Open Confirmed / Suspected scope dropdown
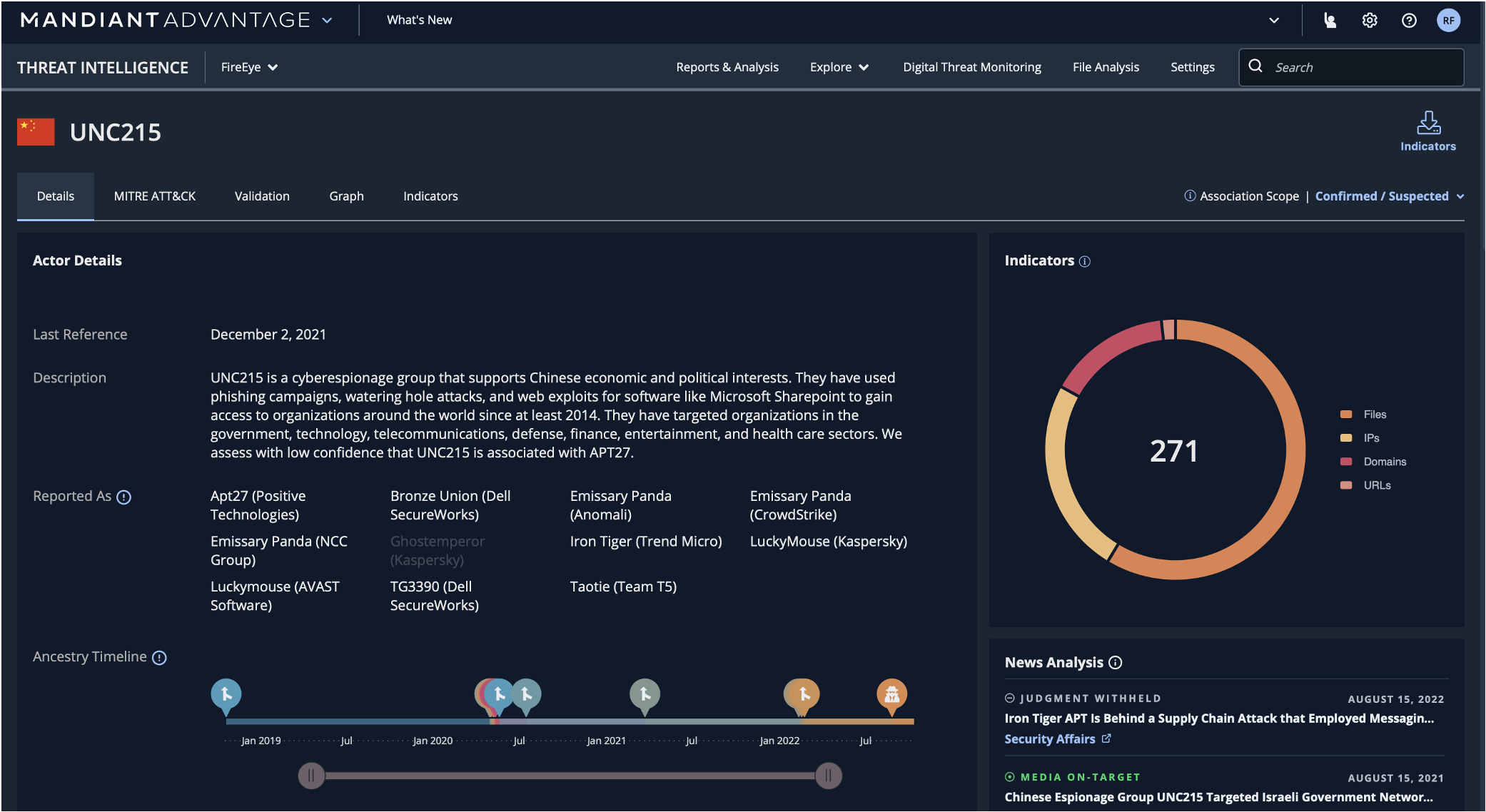The height and width of the screenshot is (812, 1486). click(x=1389, y=196)
